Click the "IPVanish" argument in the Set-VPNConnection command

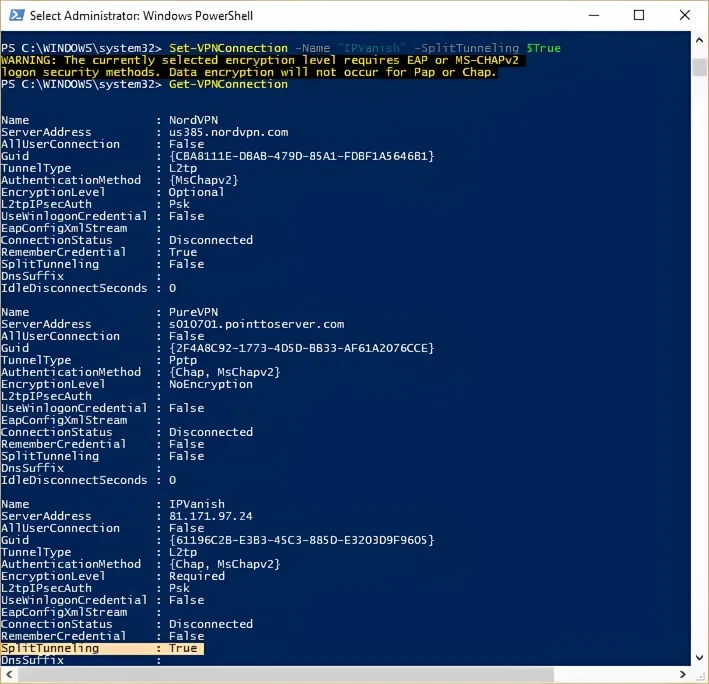(372, 48)
